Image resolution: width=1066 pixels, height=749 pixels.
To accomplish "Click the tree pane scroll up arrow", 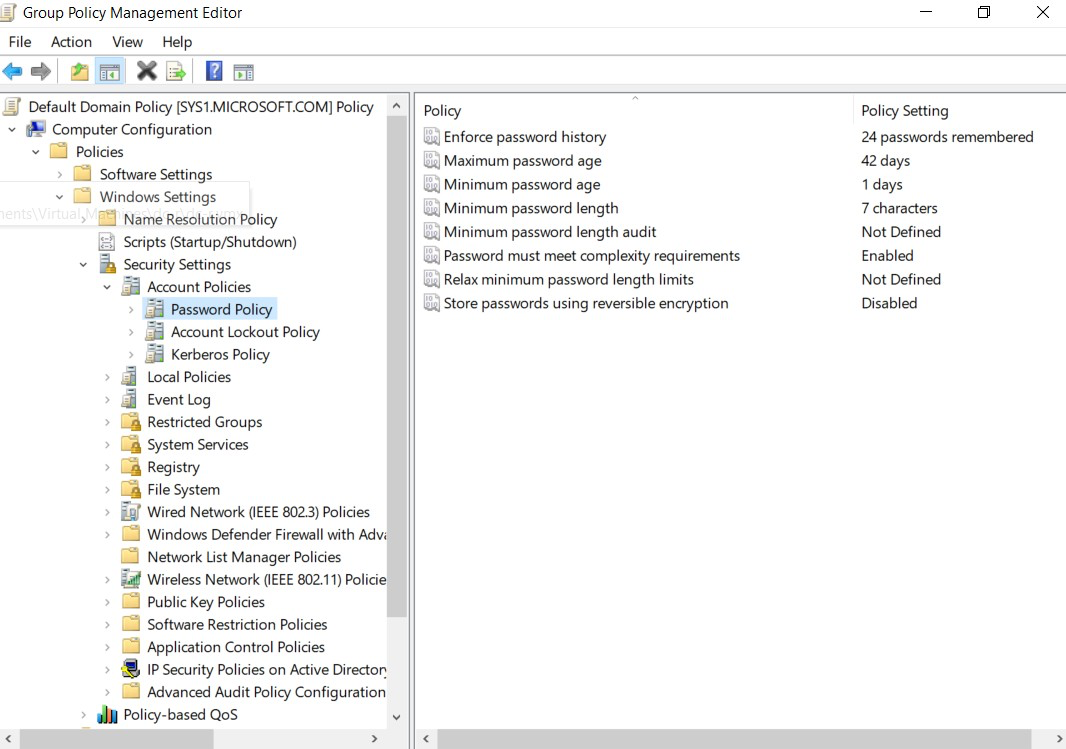I will [x=396, y=106].
